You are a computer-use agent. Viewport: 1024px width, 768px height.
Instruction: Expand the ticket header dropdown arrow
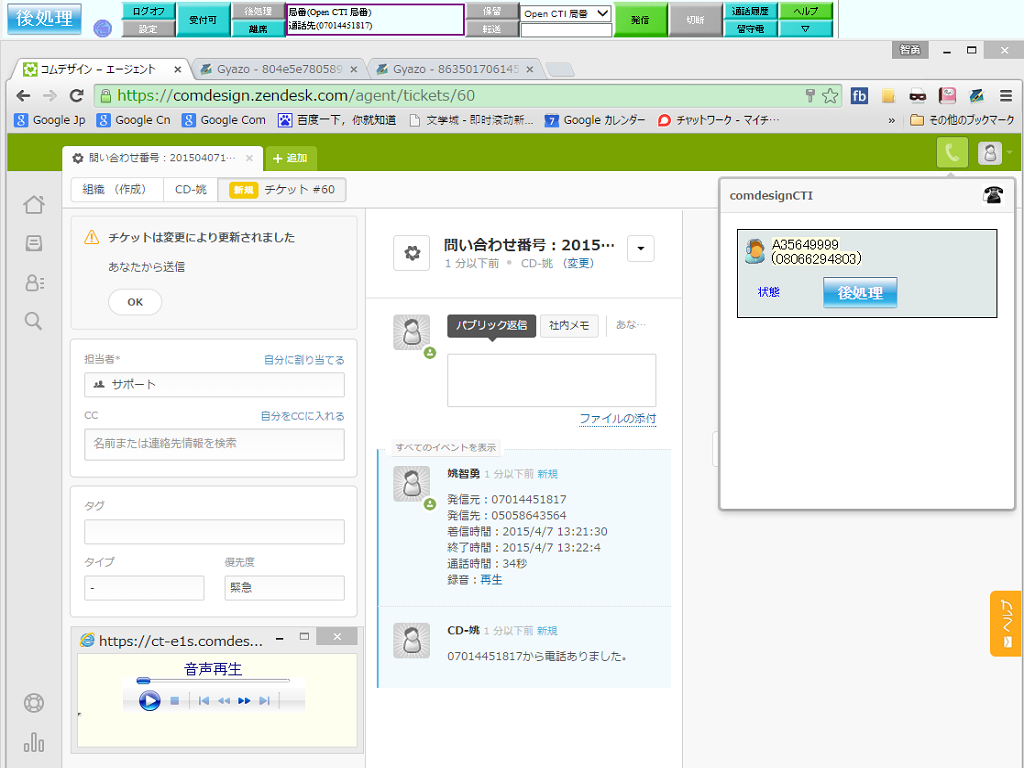[x=640, y=247]
